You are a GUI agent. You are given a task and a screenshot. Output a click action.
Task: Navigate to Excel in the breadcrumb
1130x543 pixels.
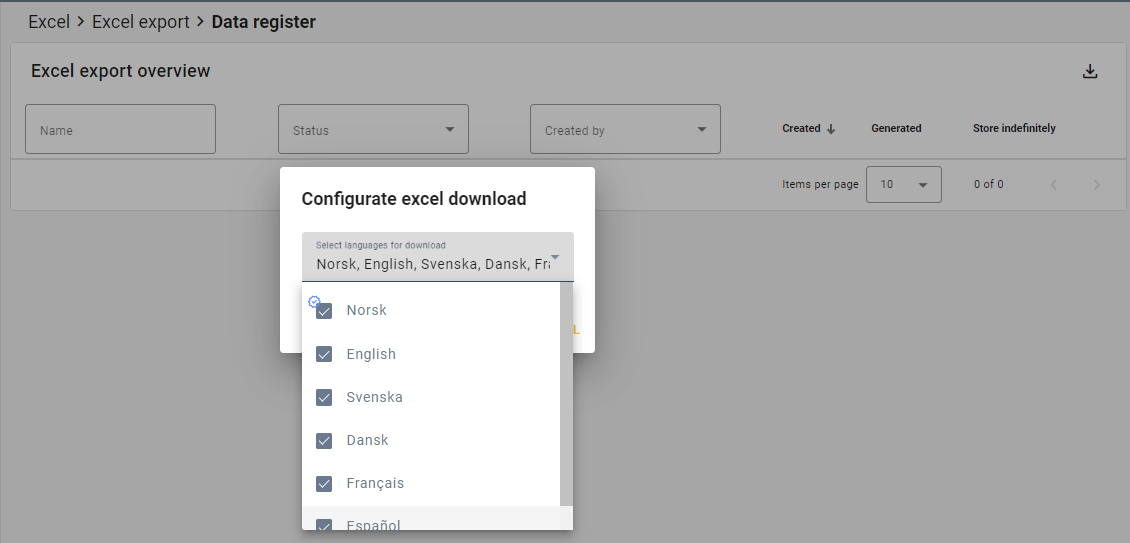coord(49,22)
